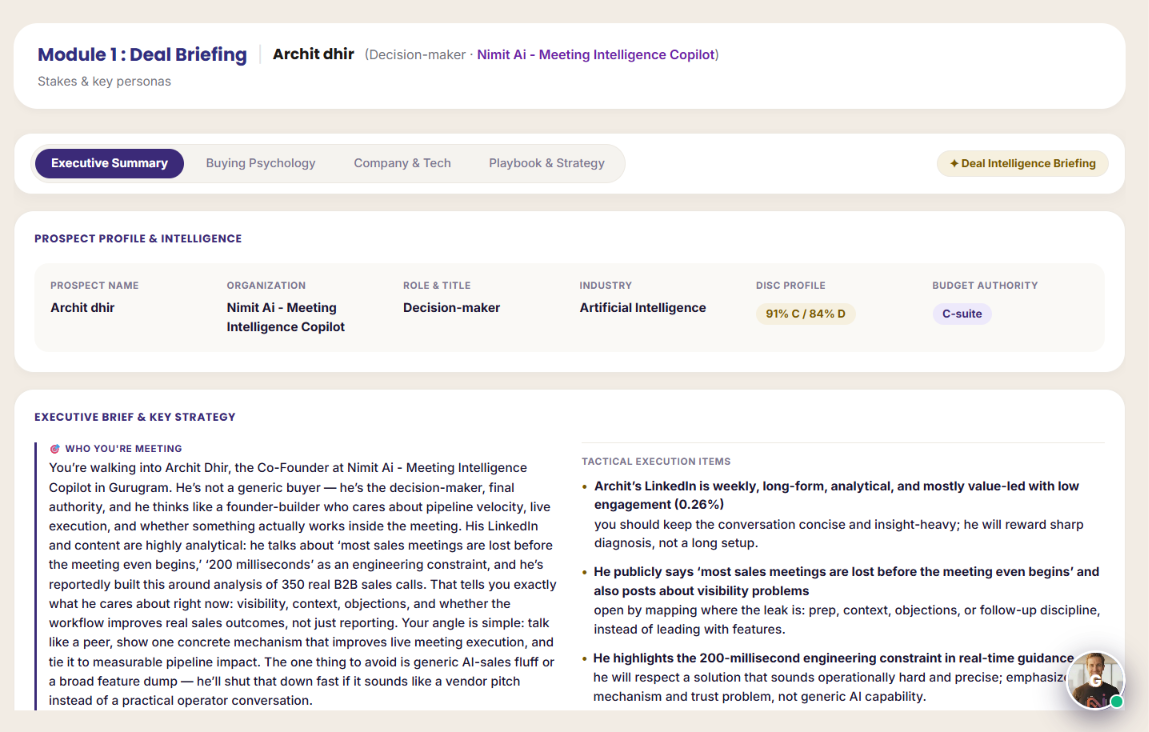
Task: Click the Module 1 : Deal Briefing title
Action: pos(142,55)
